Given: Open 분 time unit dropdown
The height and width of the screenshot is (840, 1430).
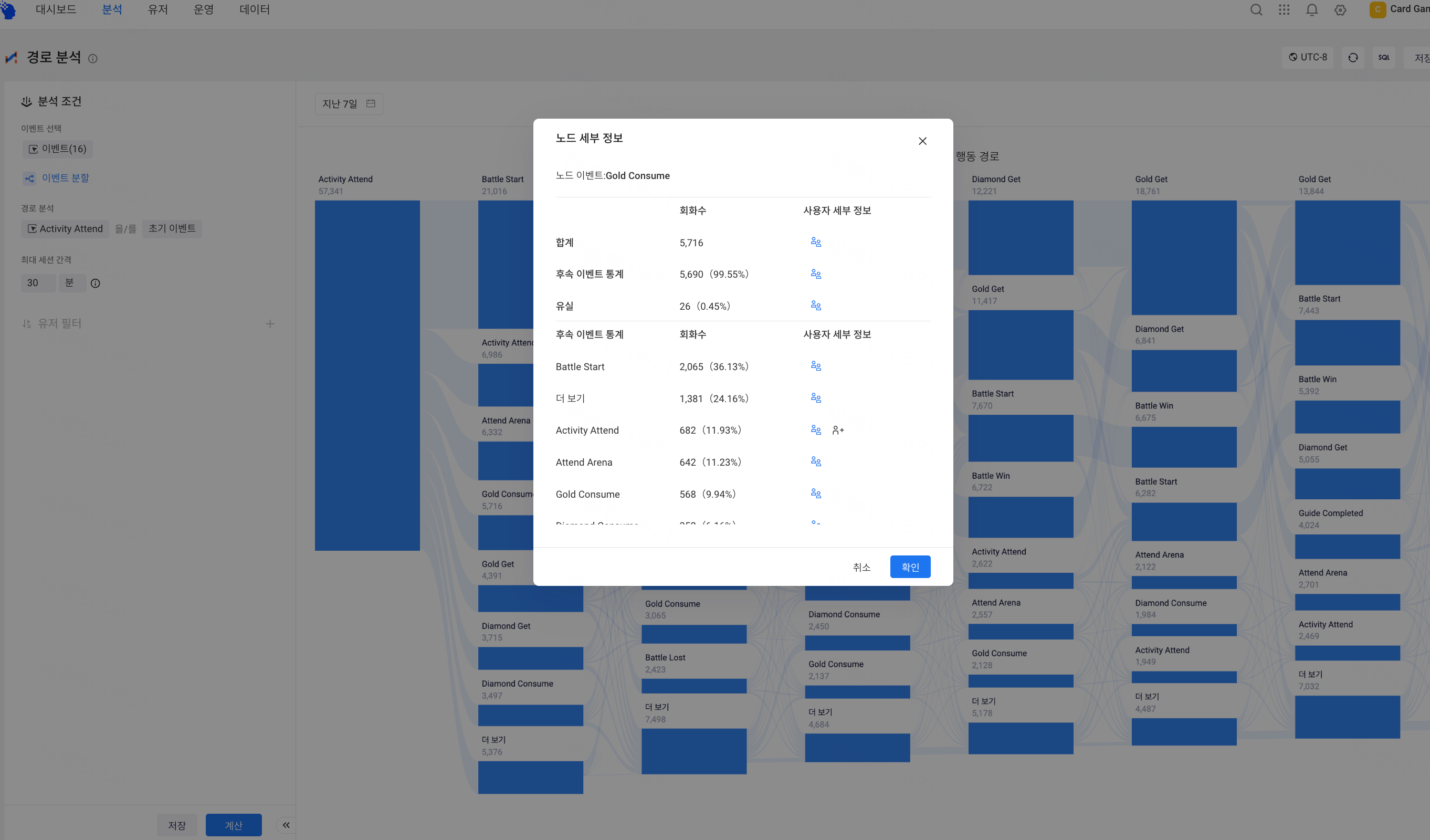Looking at the screenshot, I should (x=72, y=282).
